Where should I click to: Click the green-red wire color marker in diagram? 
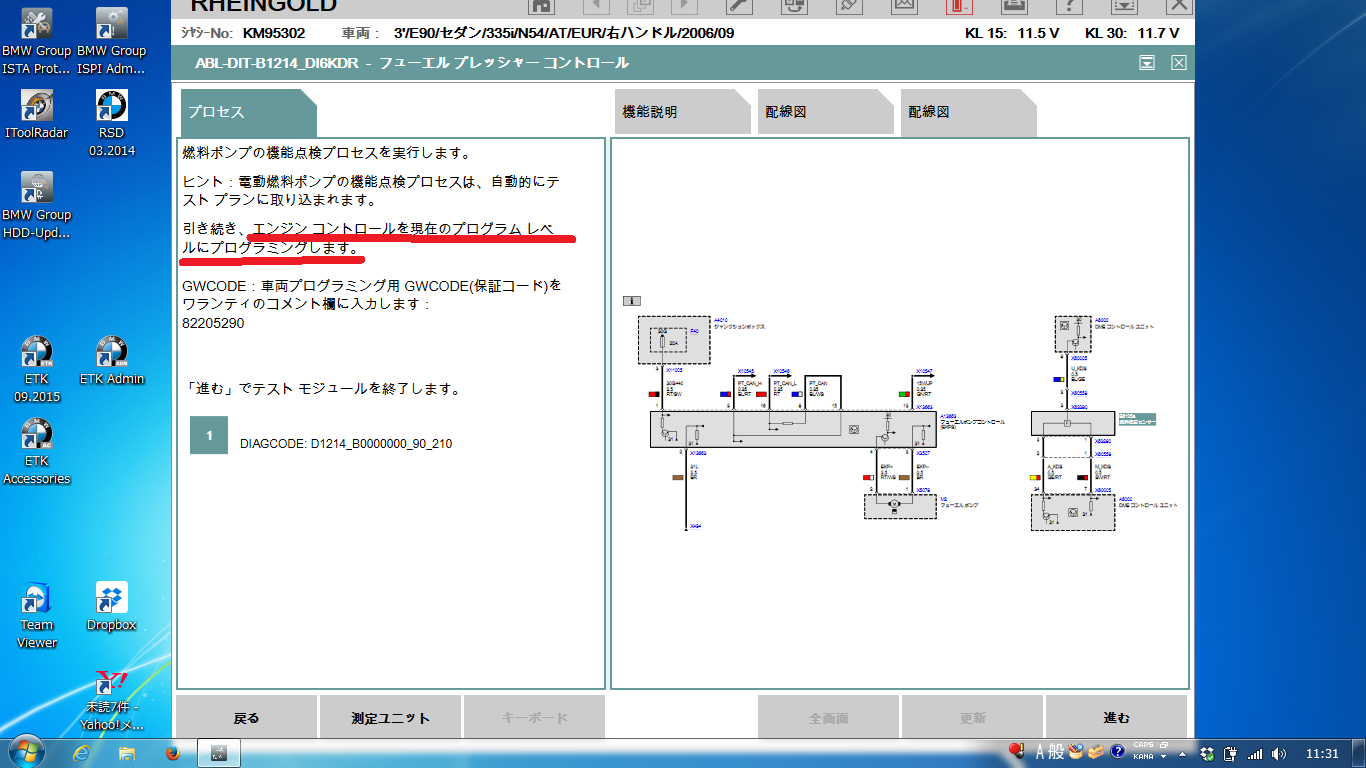(905, 394)
